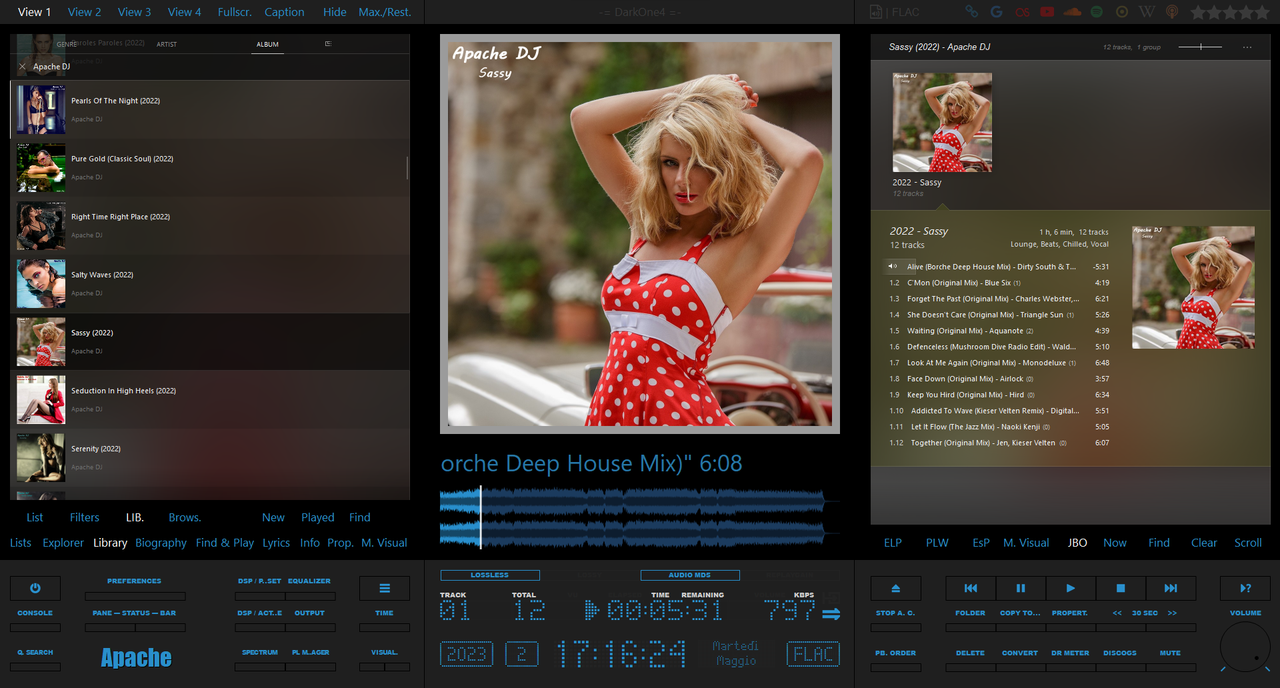1280x688 pixels.
Task: Adjust the volume knob
Action: (x=1246, y=646)
